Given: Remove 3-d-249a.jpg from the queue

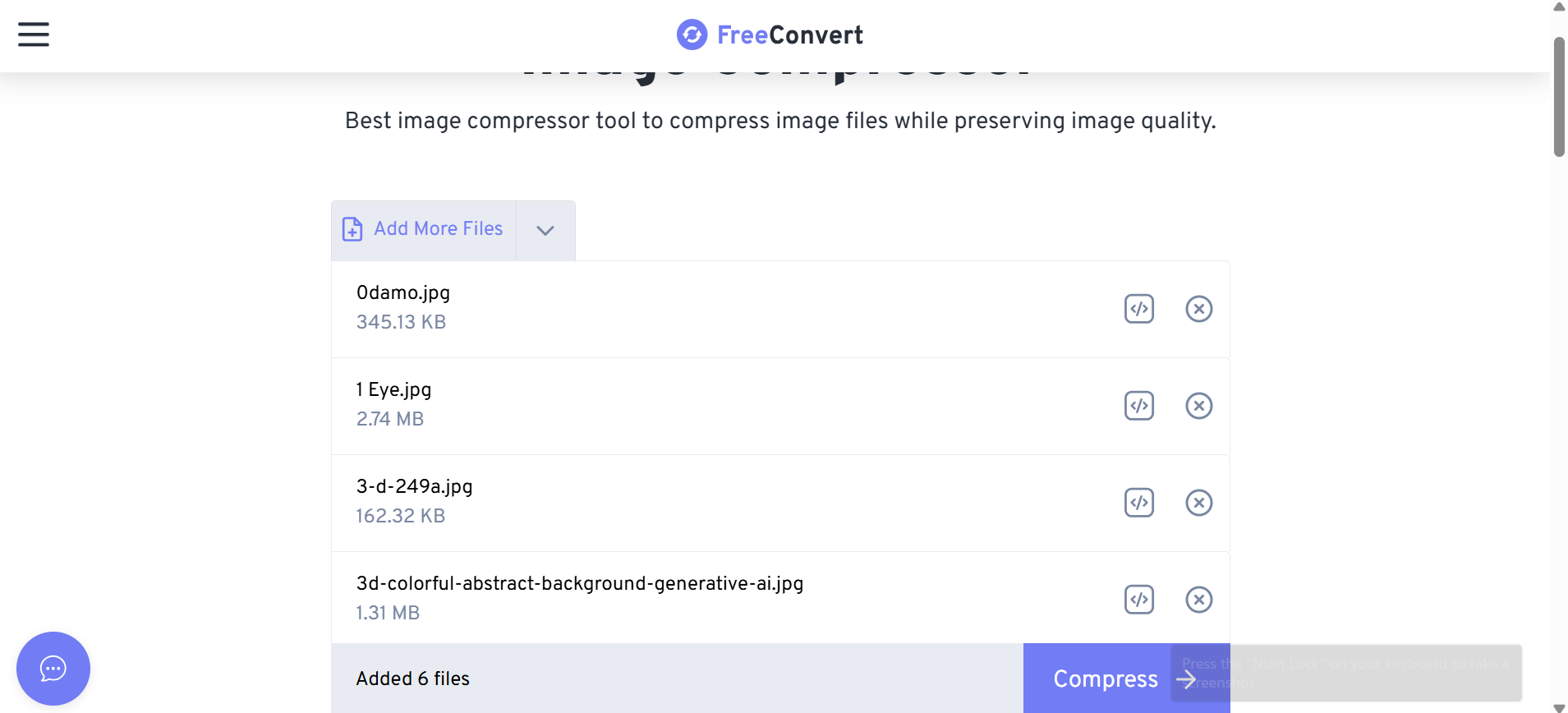Looking at the screenshot, I should (1198, 502).
